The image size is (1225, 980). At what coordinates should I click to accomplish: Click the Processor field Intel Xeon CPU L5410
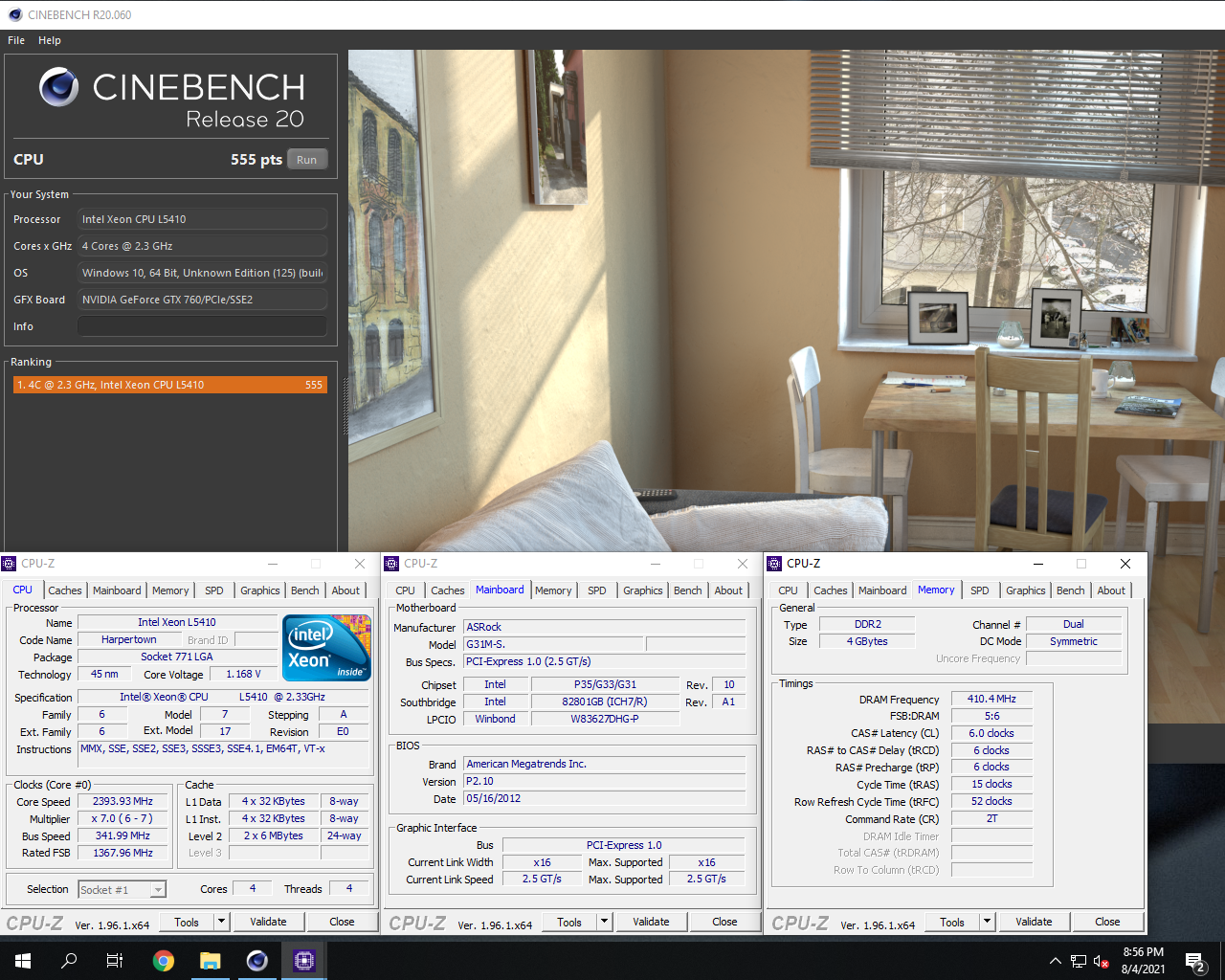point(202,219)
